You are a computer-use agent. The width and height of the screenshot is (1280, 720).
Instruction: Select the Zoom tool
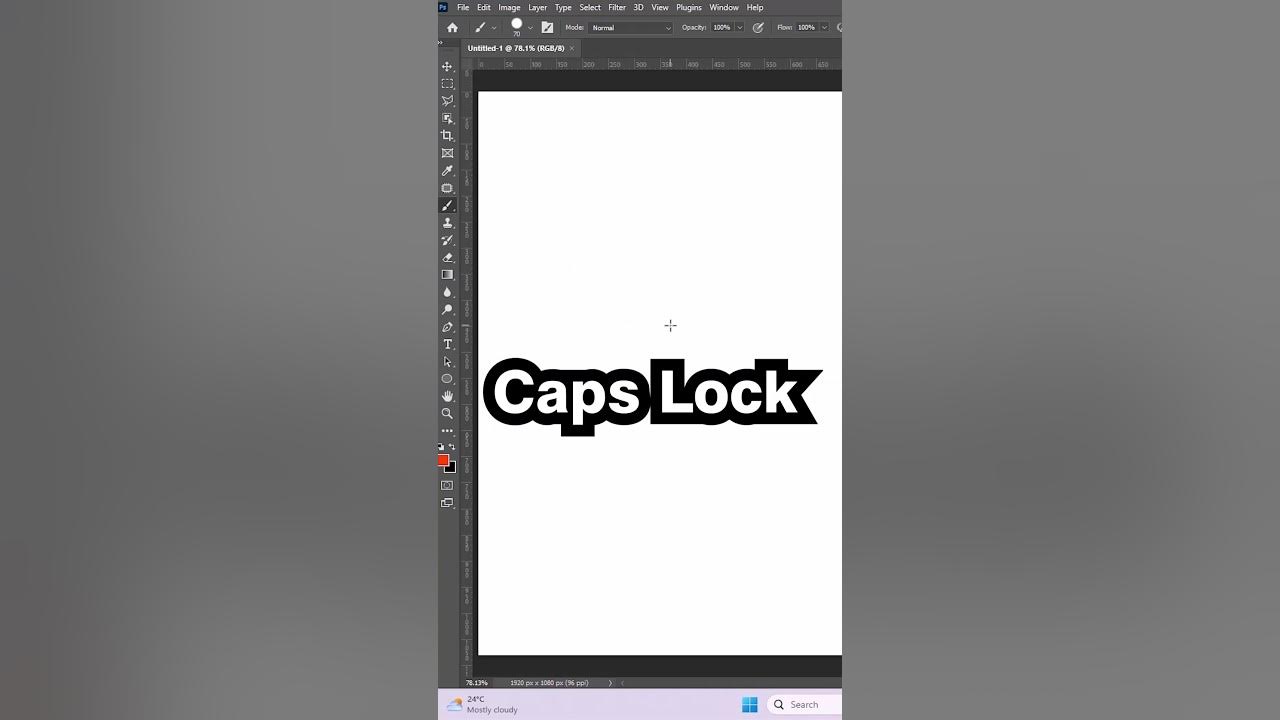(x=447, y=413)
